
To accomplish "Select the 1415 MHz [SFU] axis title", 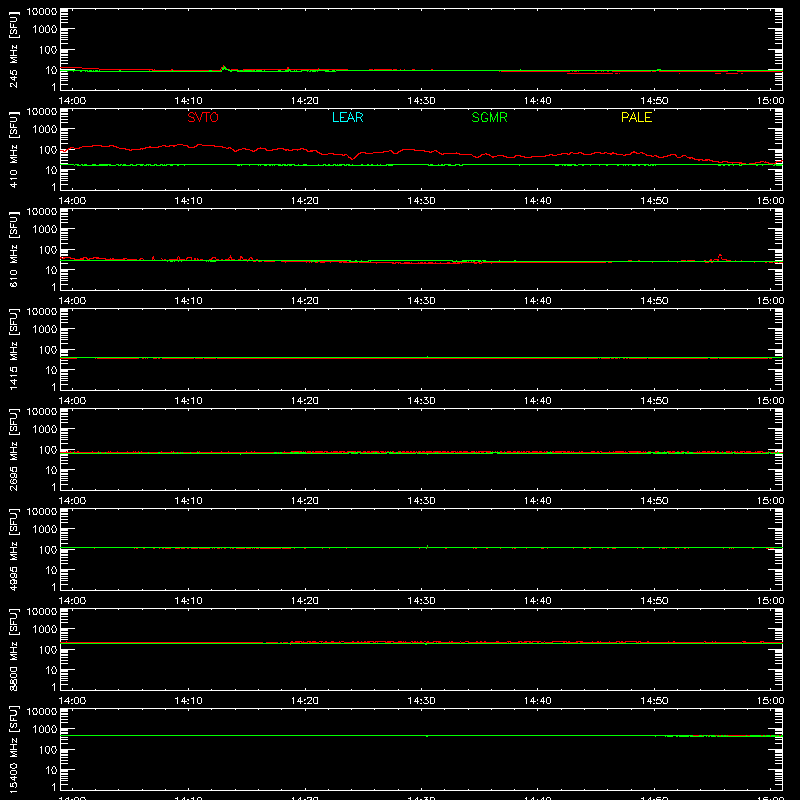I will coord(13,349).
